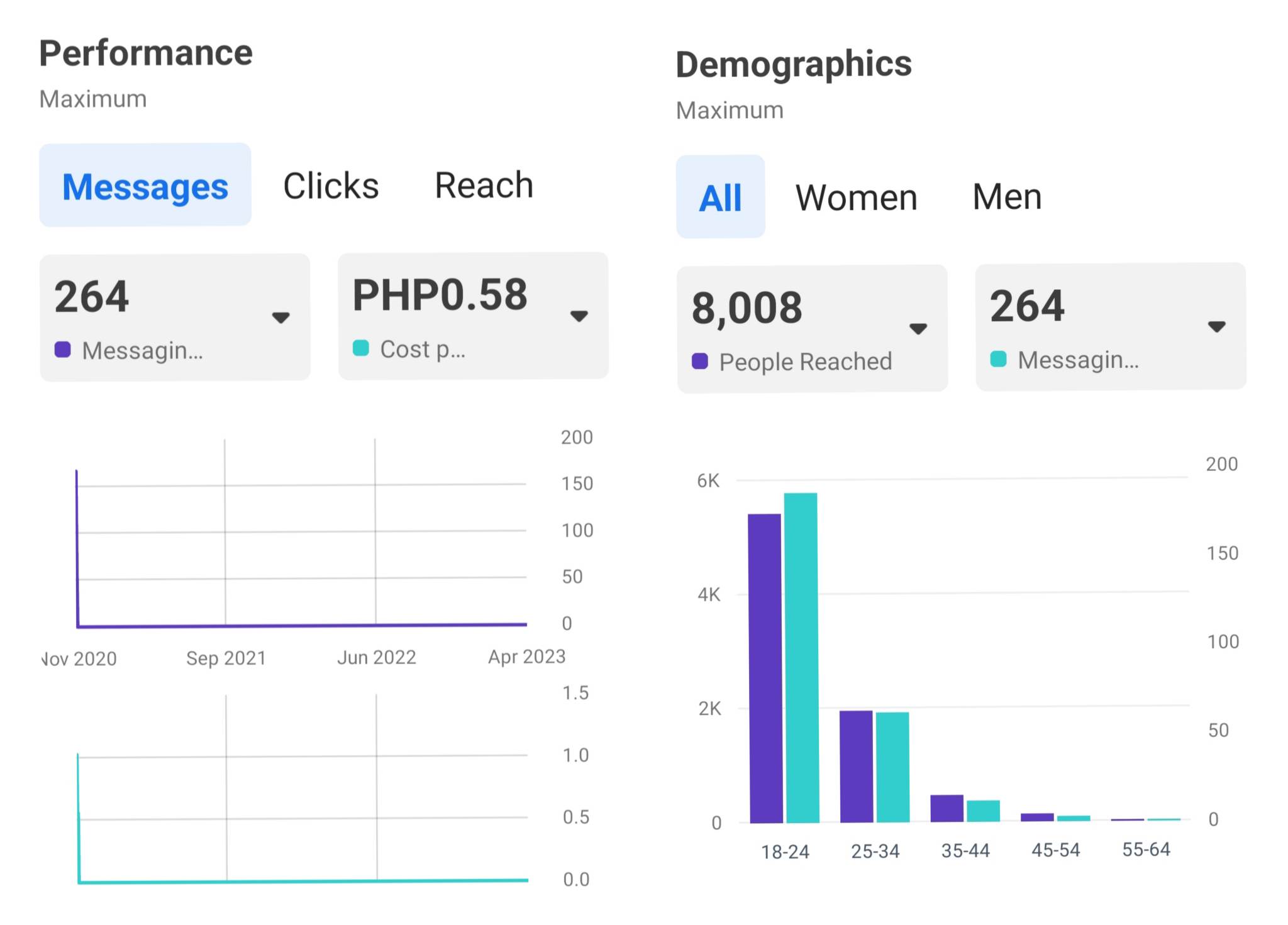Click the teal 35-44 age group bar

pyautogui.click(x=983, y=811)
